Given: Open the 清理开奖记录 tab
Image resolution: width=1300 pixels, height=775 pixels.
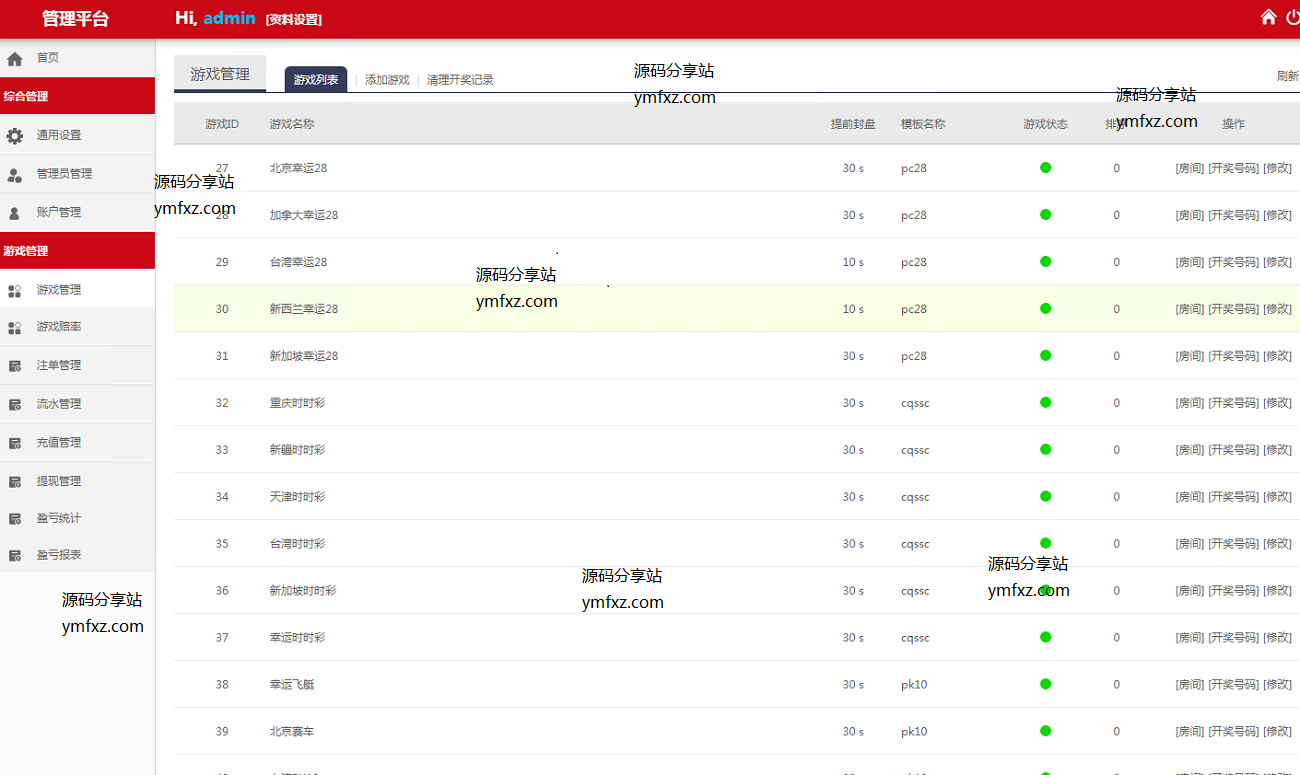Looking at the screenshot, I should coord(460,80).
